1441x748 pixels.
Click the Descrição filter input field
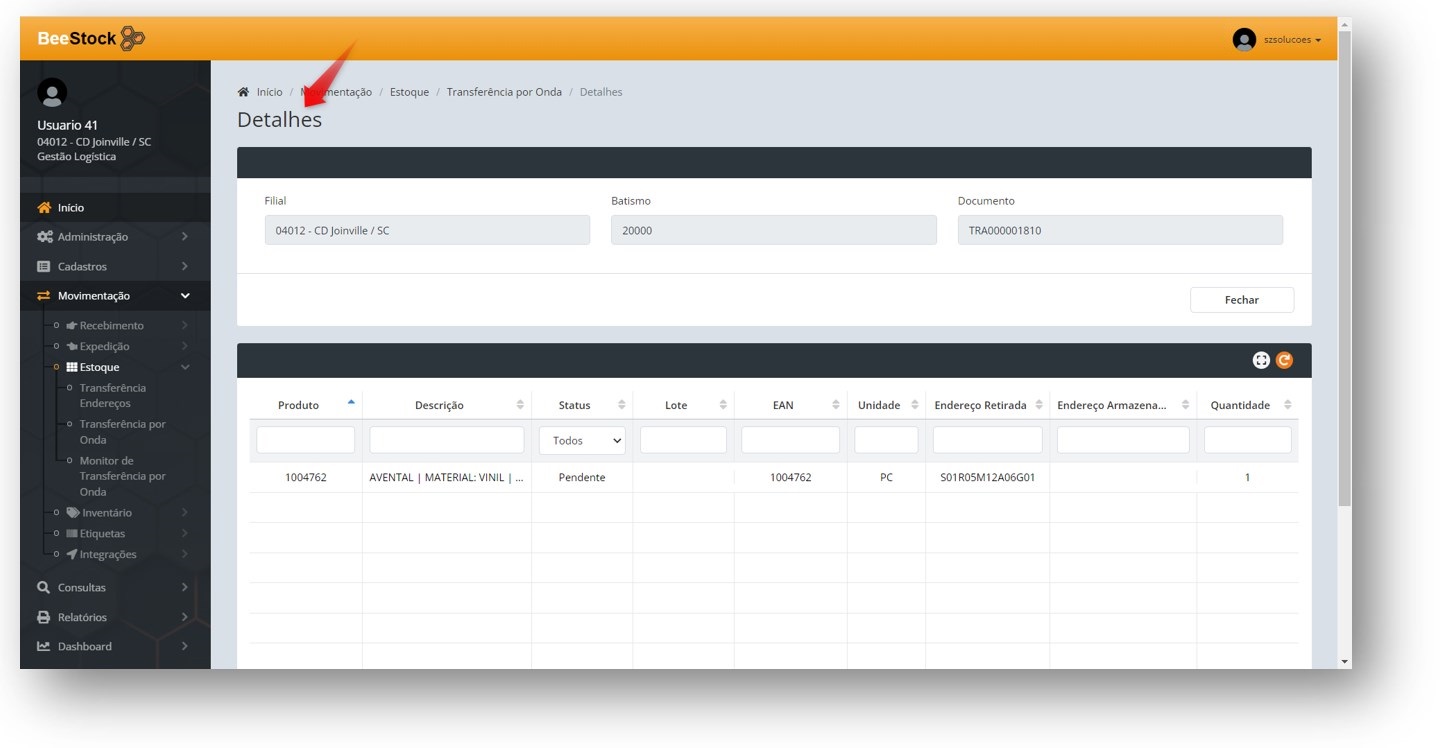(446, 440)
